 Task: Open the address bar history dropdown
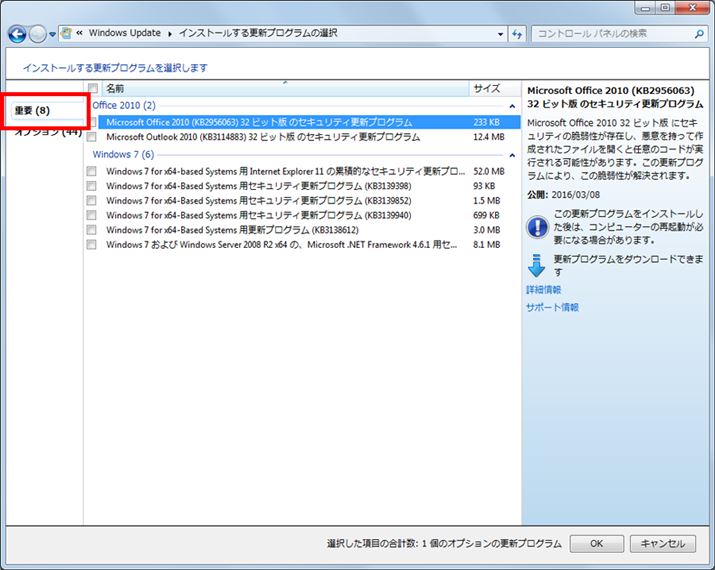pos(500,34)
